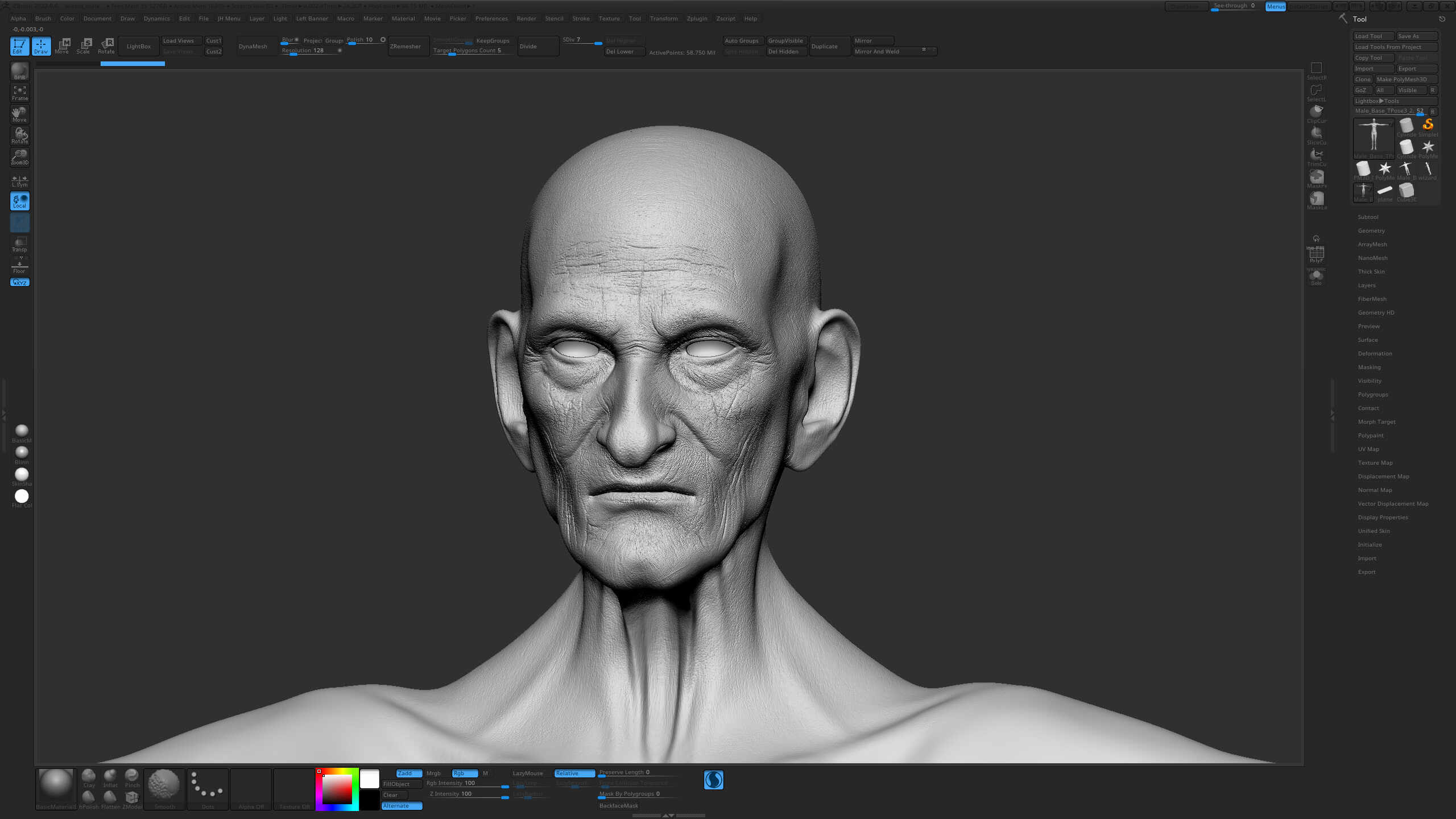Toggle Mrgb paint mode
1456x819 pixels.
(435, 773)
